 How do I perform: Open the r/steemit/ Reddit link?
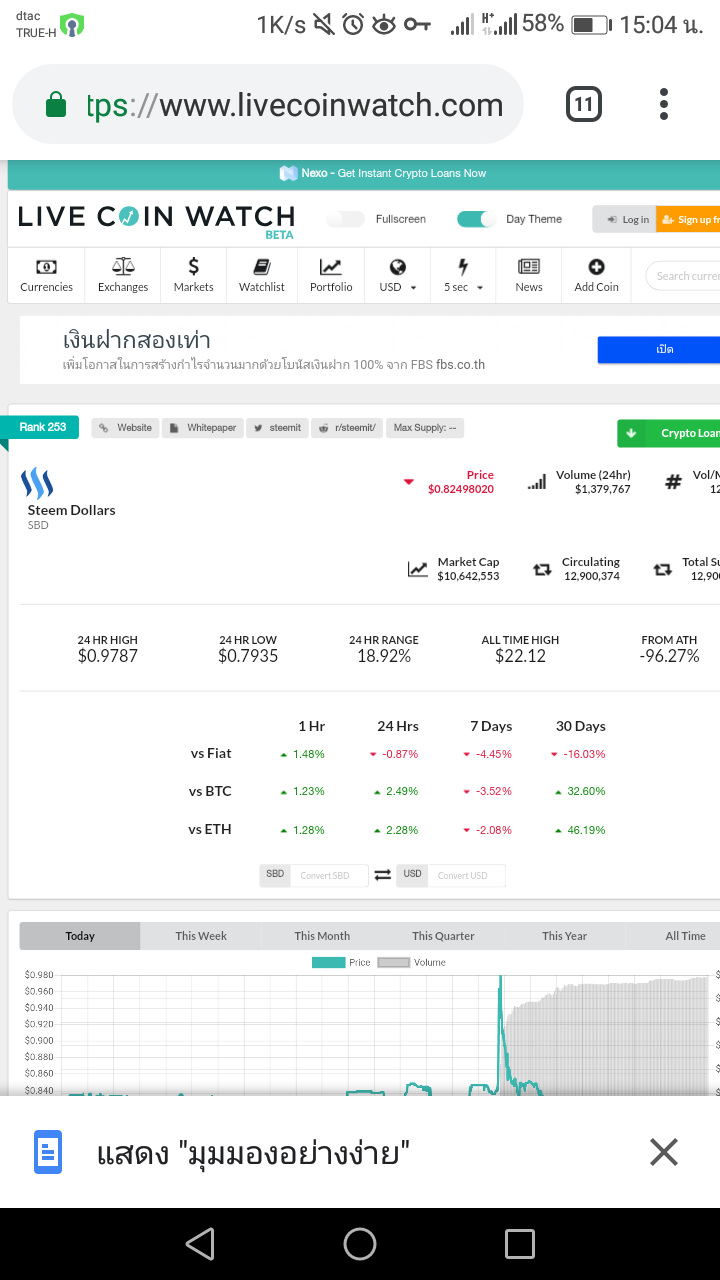[x=346, y=428]
